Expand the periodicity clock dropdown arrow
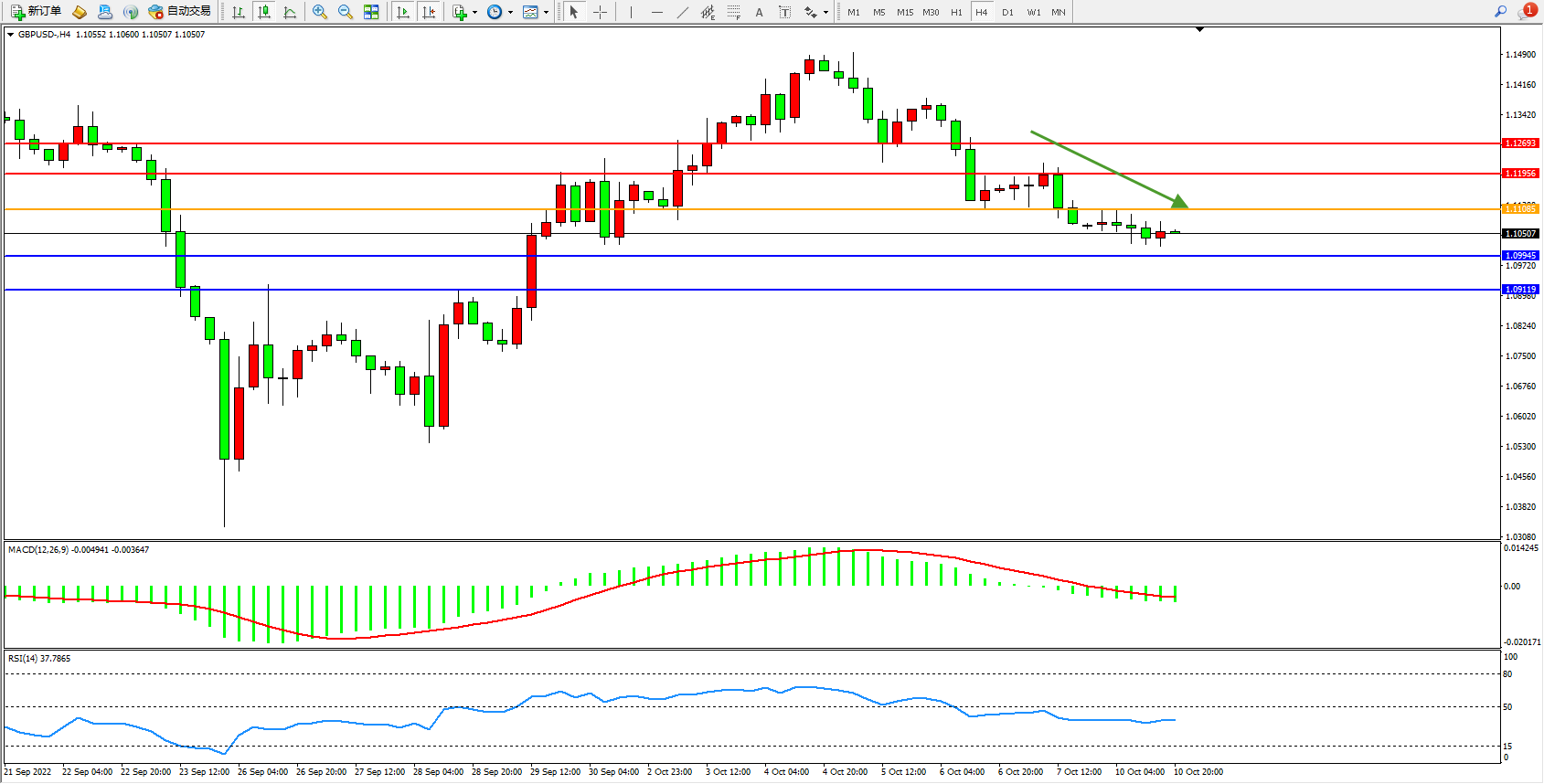The height and width of the screenshot is (784, 1544). click(510, 13)
